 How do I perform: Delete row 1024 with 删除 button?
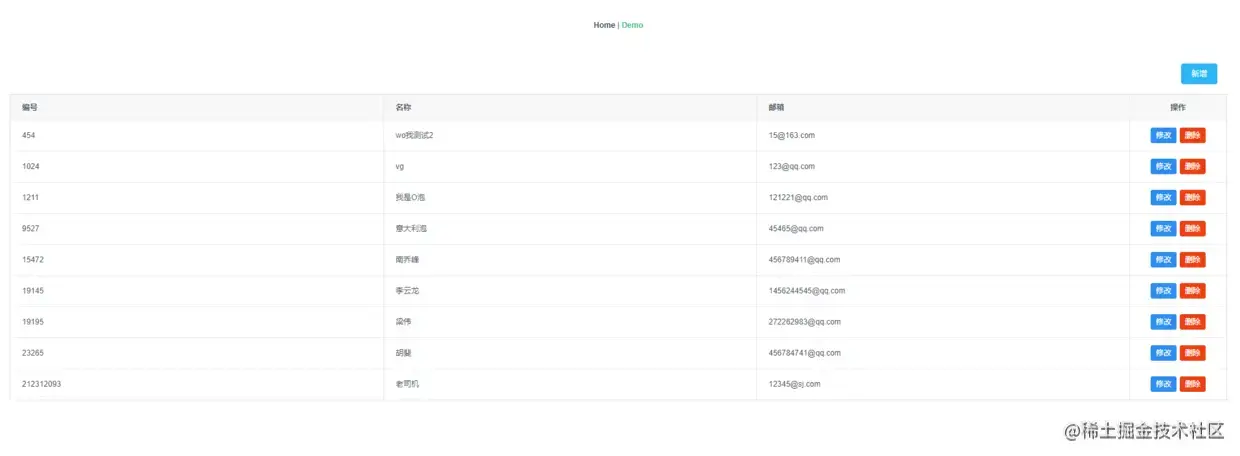(1192, 166)
